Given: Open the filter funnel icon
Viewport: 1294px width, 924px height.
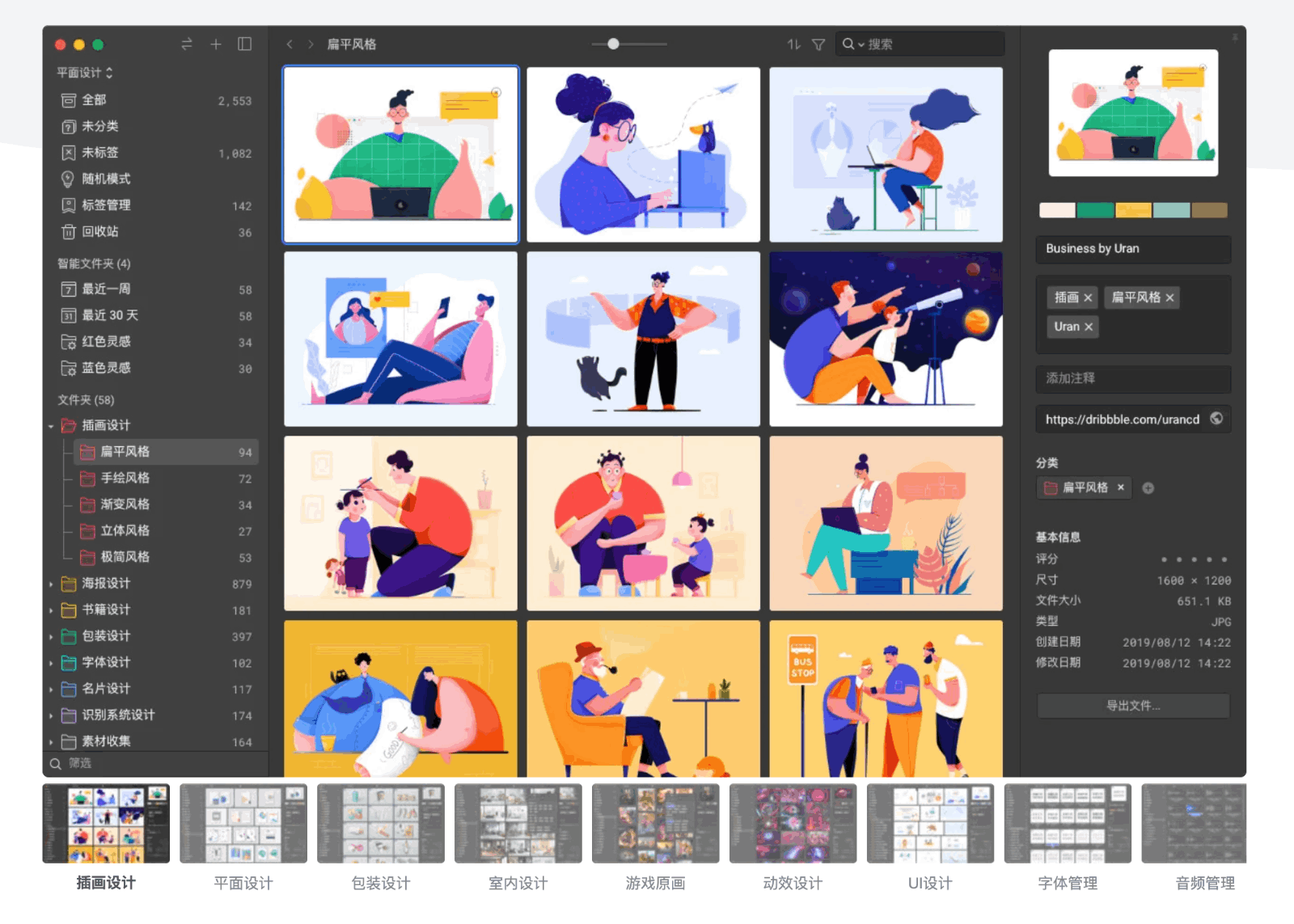Looking at the screenshot, I should pyautogui.click(x=818, y=44).
